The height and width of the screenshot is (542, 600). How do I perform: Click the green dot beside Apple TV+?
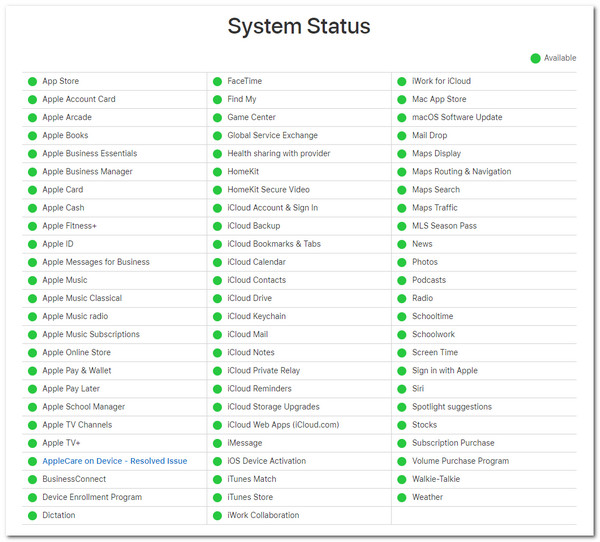pos(33,443)
